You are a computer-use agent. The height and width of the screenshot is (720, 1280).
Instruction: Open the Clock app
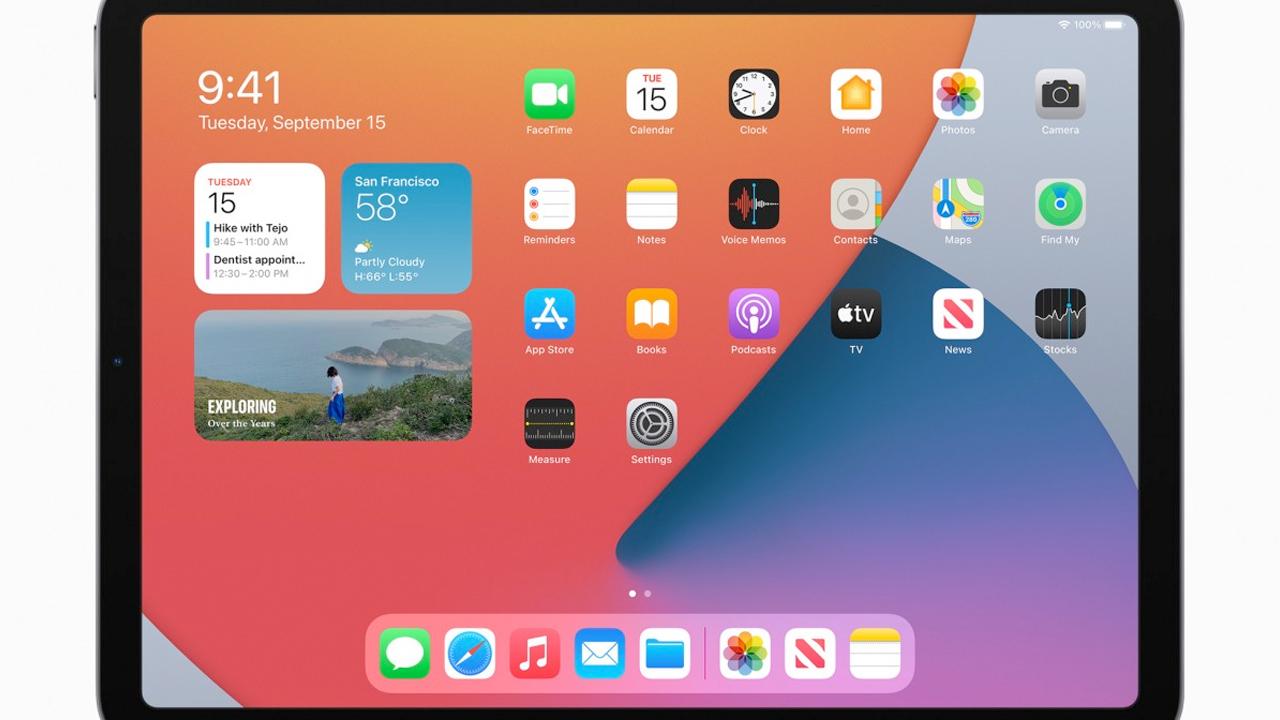pos(753,94)
